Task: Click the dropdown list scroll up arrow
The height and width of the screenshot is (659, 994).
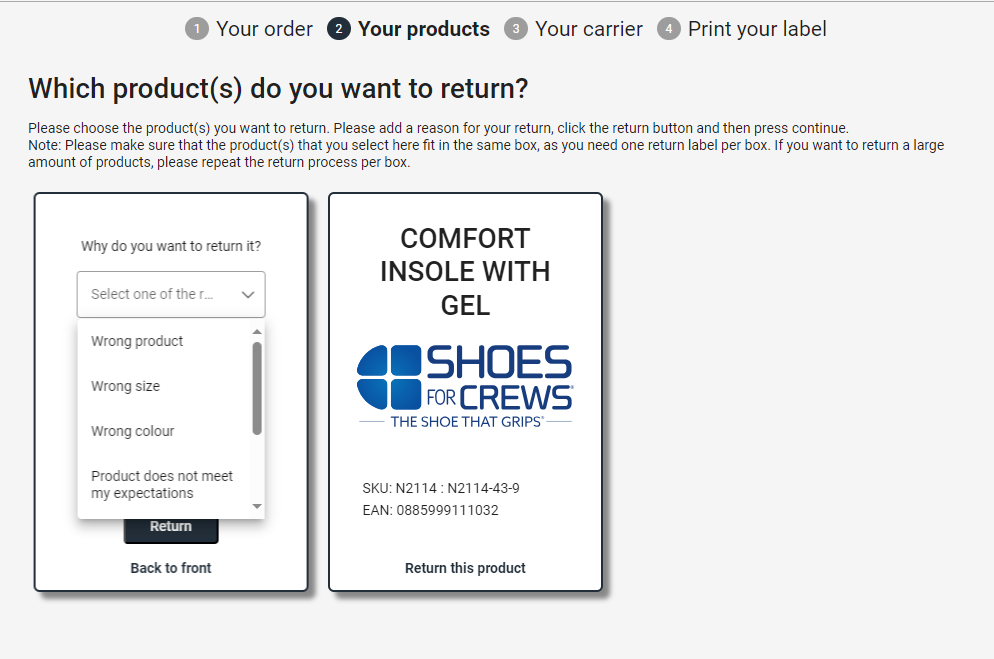Action: (x=257, y=331)
